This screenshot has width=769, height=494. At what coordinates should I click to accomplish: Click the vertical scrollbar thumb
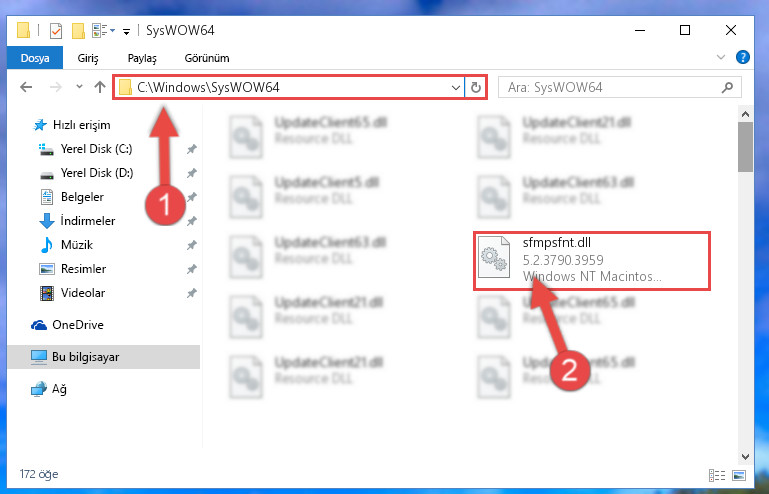[x=745, y=147]
